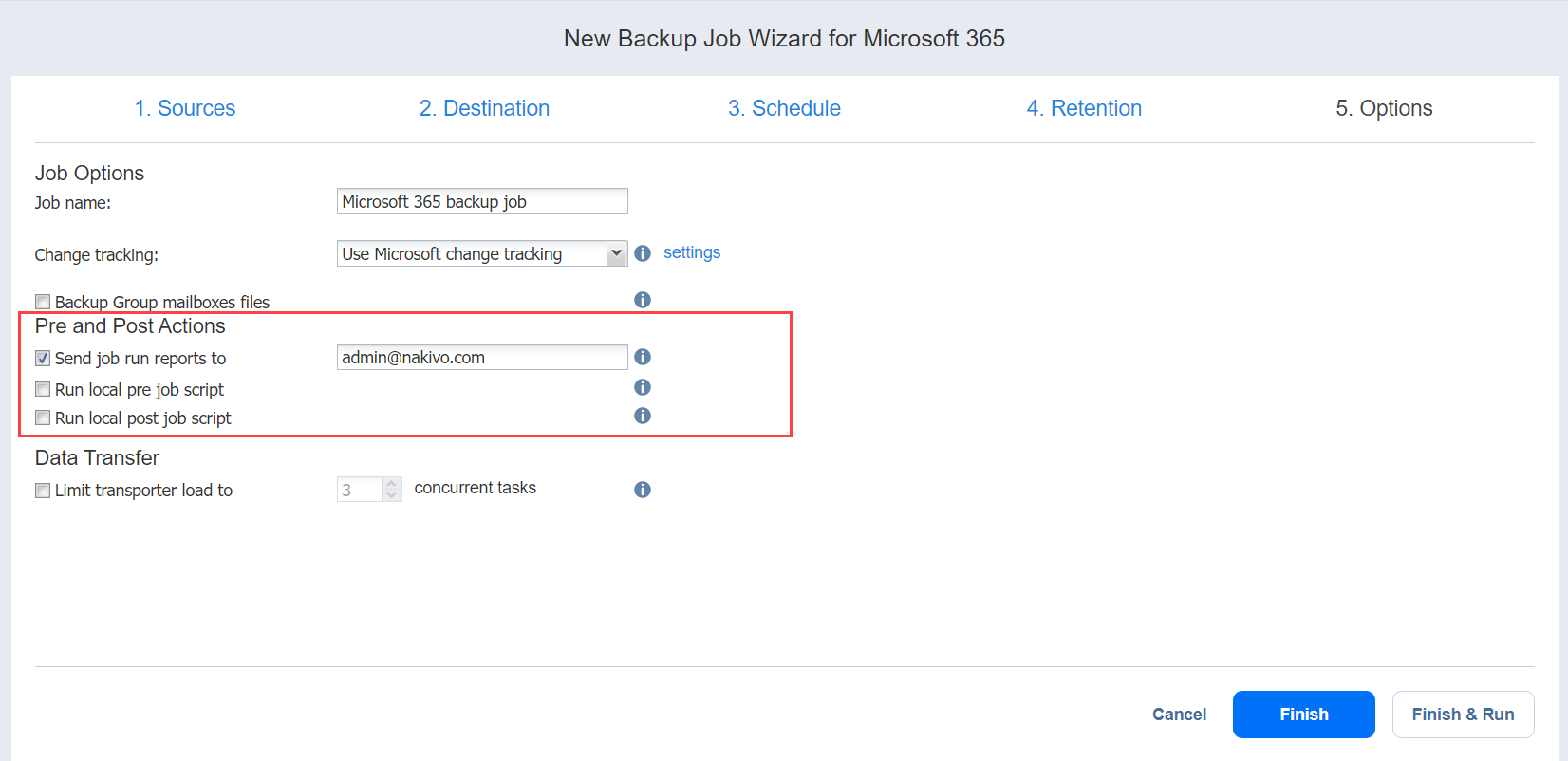Uncheck Send job run reports to
The width and height of the screenshot is (1568, 761).
(43, 358)
